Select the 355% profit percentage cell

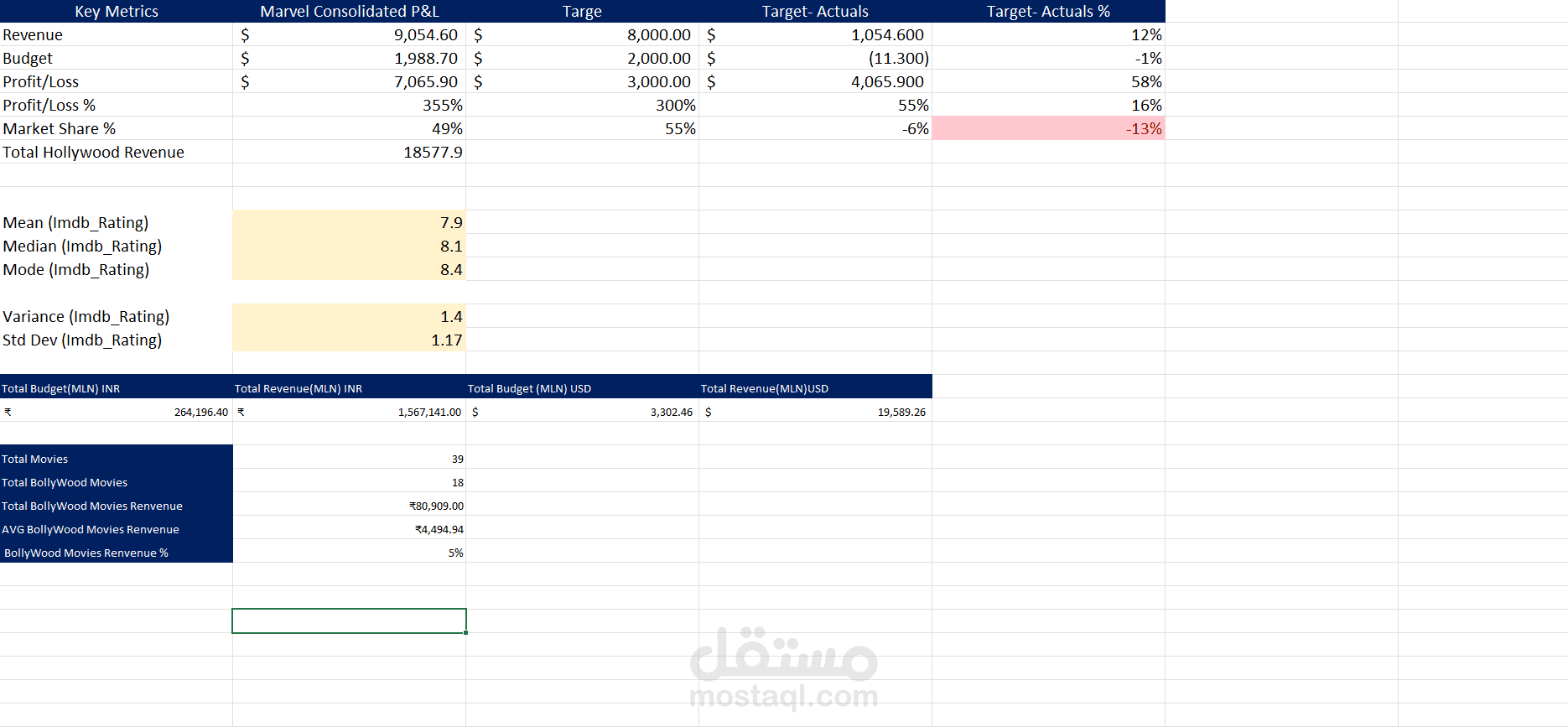pyautogui.click(x=350, y=105)
